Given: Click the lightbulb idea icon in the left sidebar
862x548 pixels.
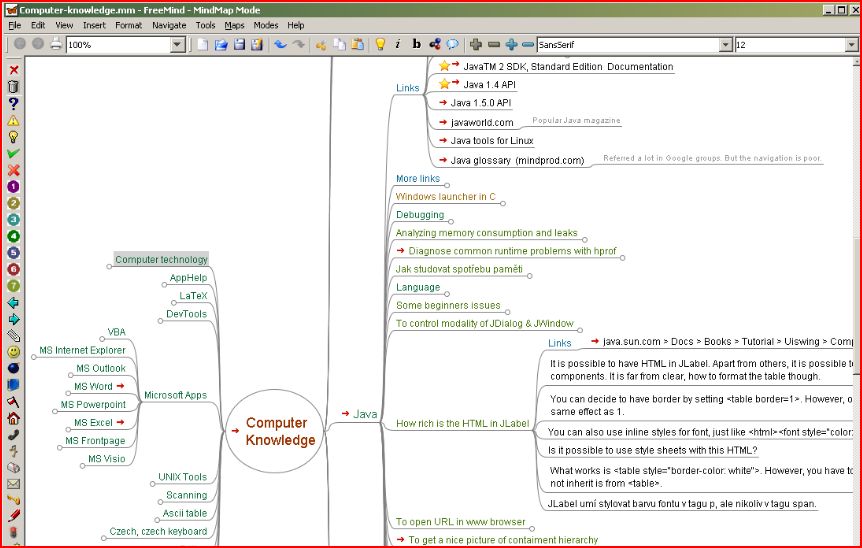Looking at the screenshot, I should pos(13,137).
